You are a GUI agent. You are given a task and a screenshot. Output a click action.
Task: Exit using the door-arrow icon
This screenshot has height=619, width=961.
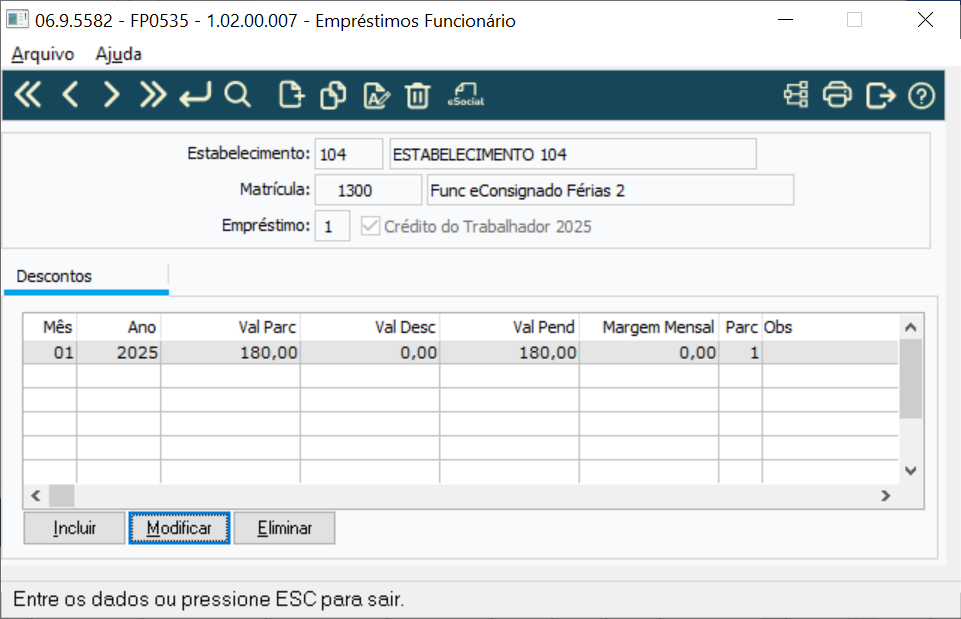(880, 95)
